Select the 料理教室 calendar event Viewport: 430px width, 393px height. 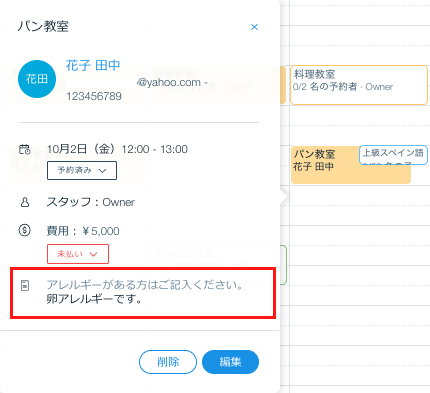coord(359,85)
